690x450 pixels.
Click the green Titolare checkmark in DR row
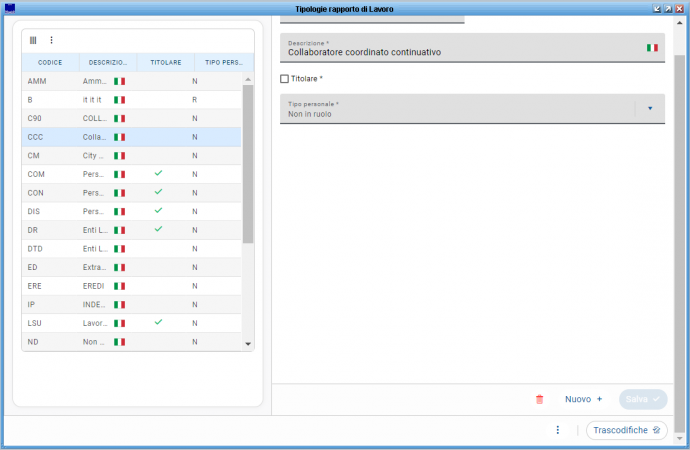point(158,229)
